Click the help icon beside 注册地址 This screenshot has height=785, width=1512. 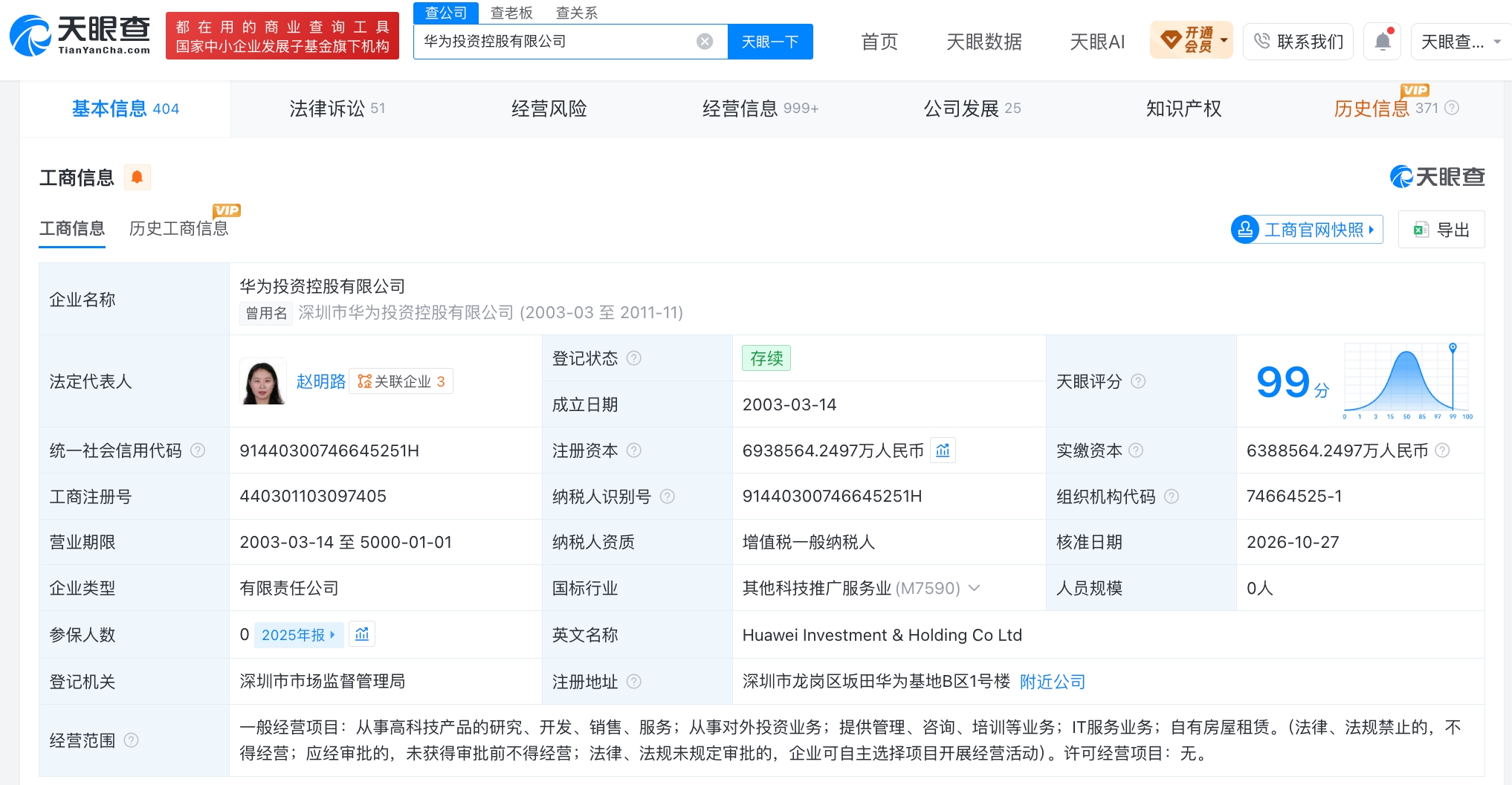[634, 682]
